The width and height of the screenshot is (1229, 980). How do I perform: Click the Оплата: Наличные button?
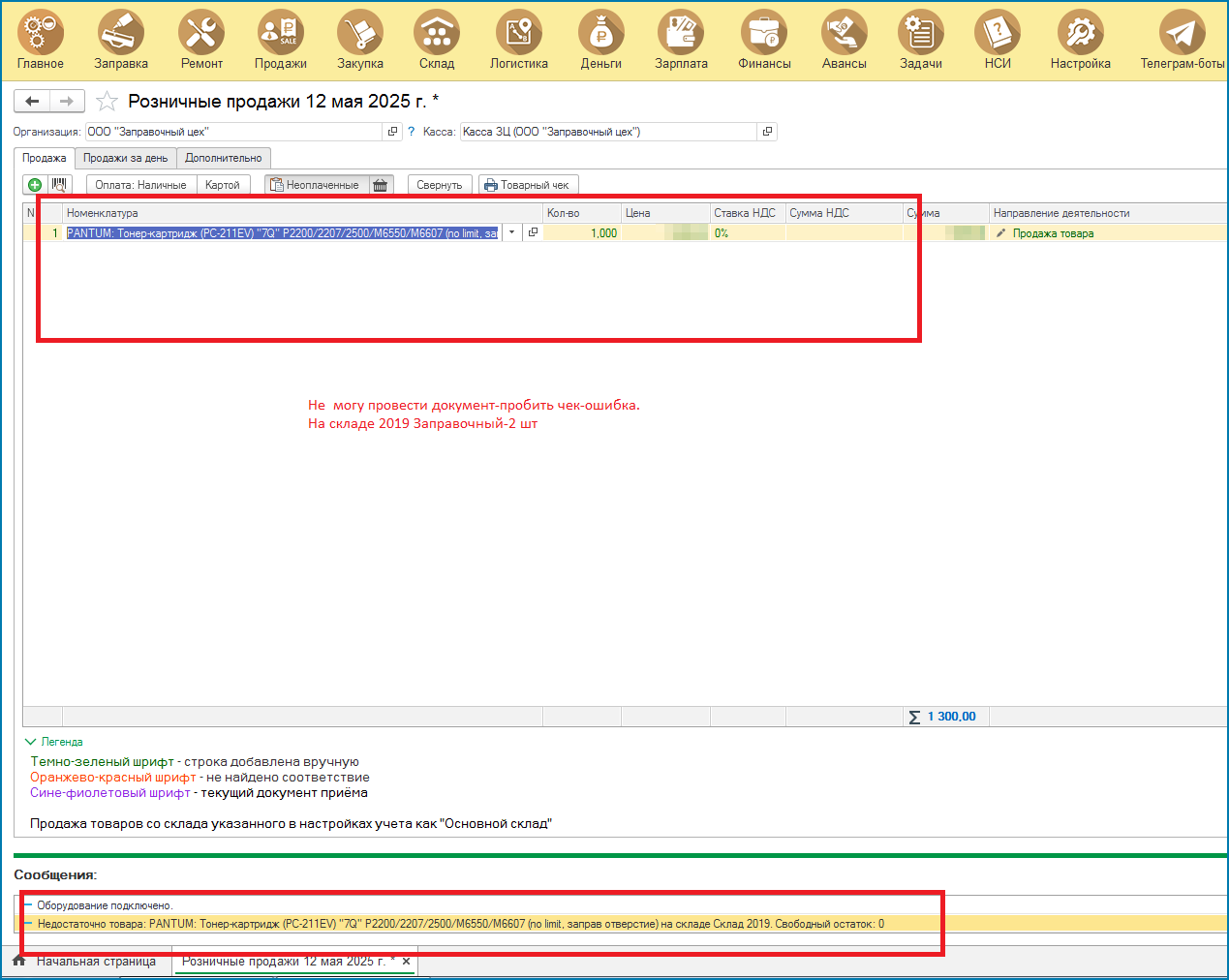point(140,185)
